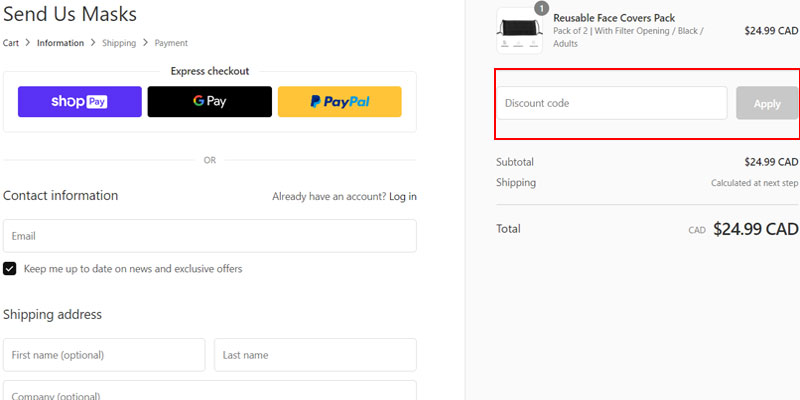
Task: Open the Send Us Masks store title
Action: pyautogui.click(x=70, y=14)
